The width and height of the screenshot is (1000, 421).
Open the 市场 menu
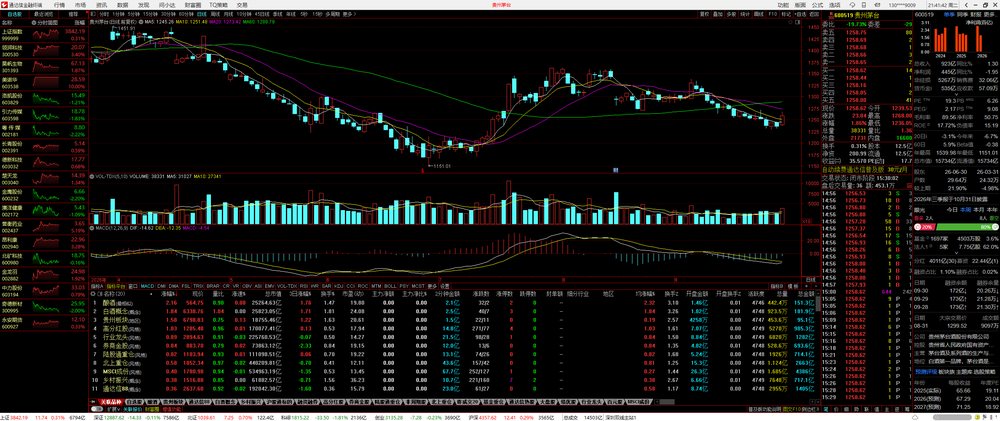(x=80, y=4)
